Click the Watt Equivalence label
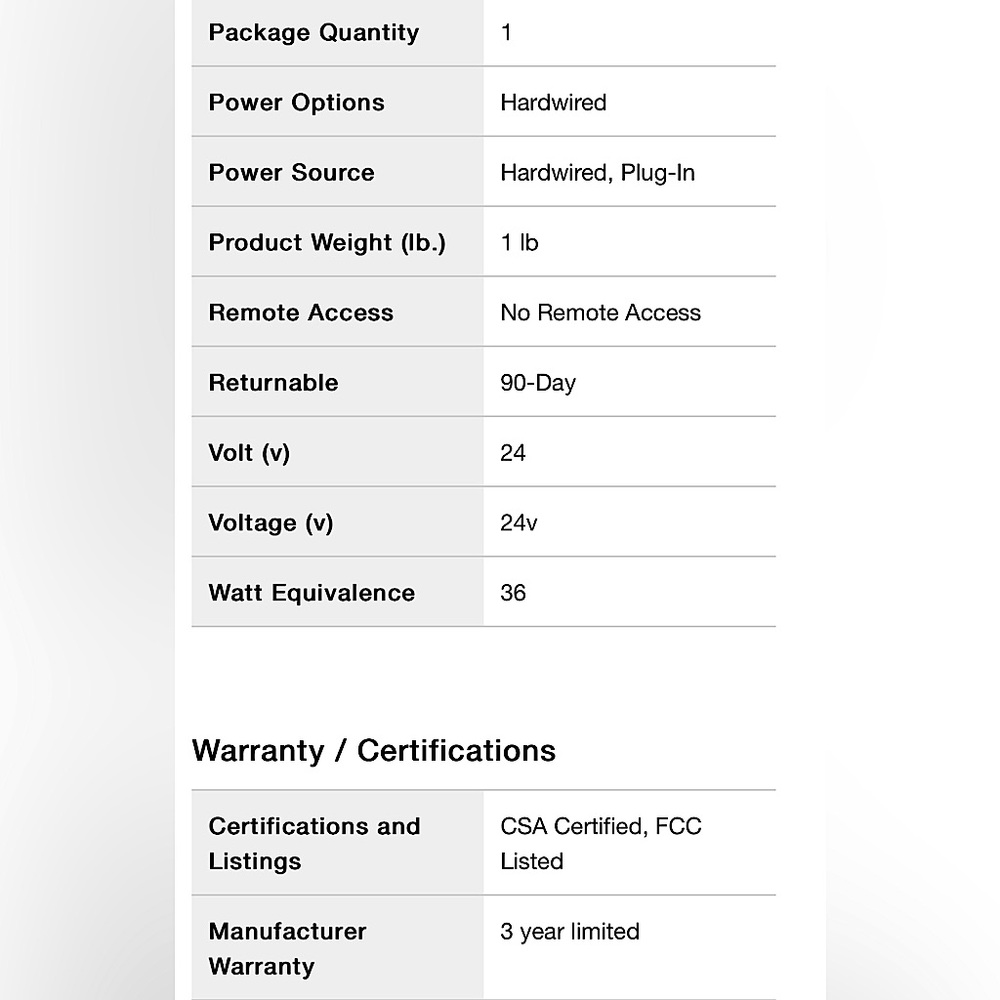This screenshot has width=1000, height=1000. [x=312, y=593]
